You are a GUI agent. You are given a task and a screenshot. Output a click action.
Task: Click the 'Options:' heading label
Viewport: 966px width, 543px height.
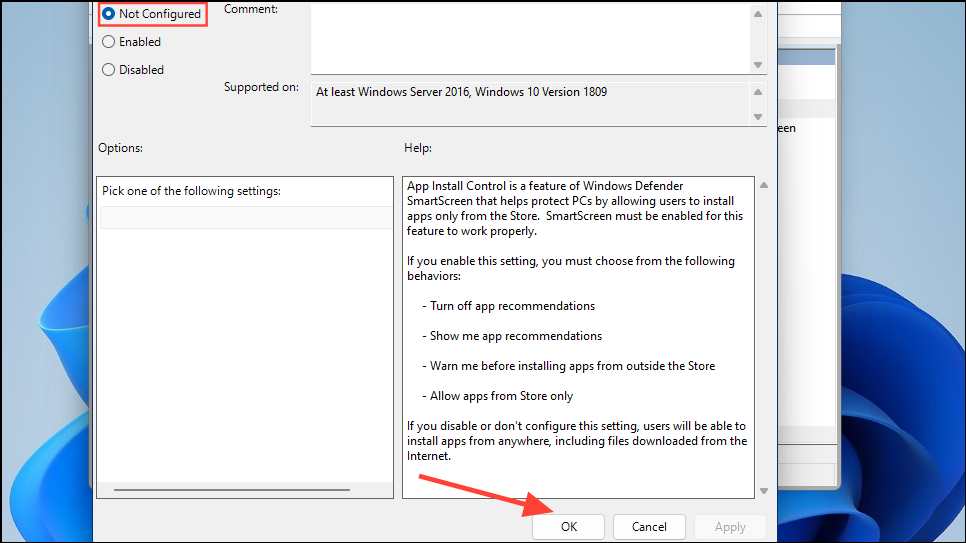(120, 148)
